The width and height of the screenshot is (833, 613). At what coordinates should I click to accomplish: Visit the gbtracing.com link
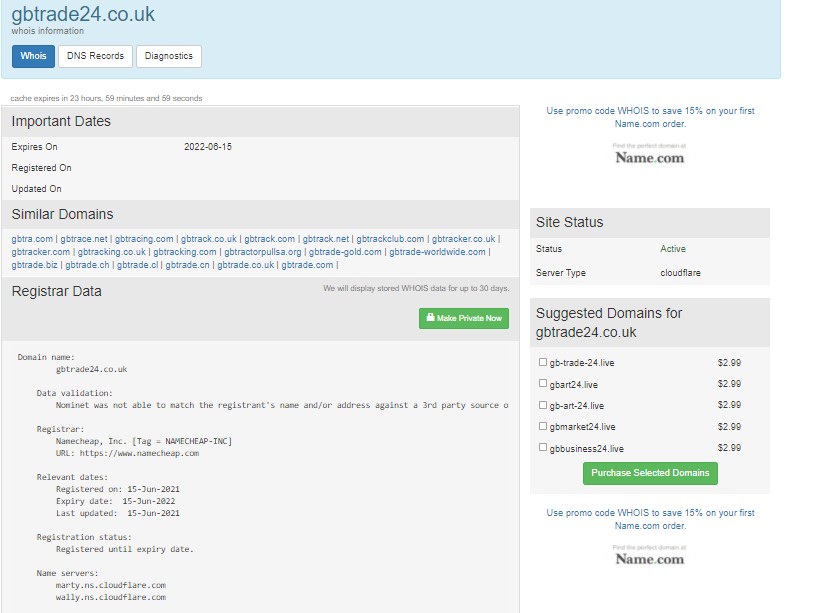click(x=144, y=239)
